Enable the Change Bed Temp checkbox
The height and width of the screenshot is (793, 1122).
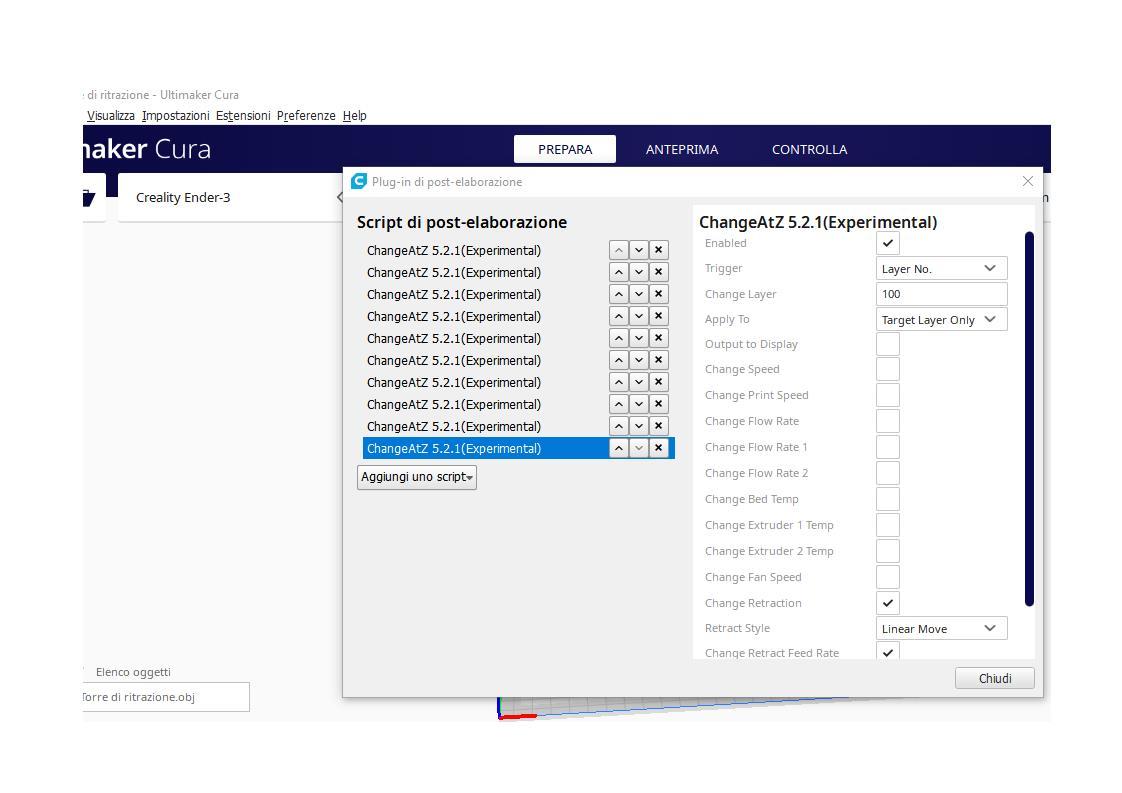[x=887, y=499]
